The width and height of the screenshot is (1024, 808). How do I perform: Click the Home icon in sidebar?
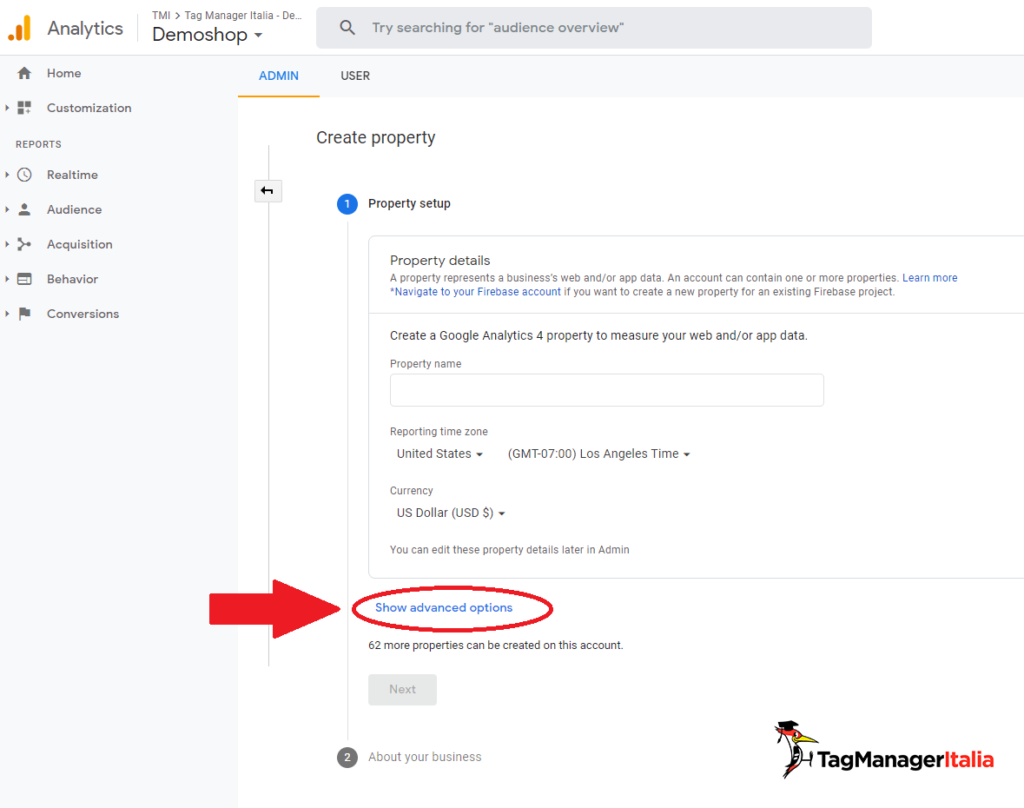click(x=25, y=73)
